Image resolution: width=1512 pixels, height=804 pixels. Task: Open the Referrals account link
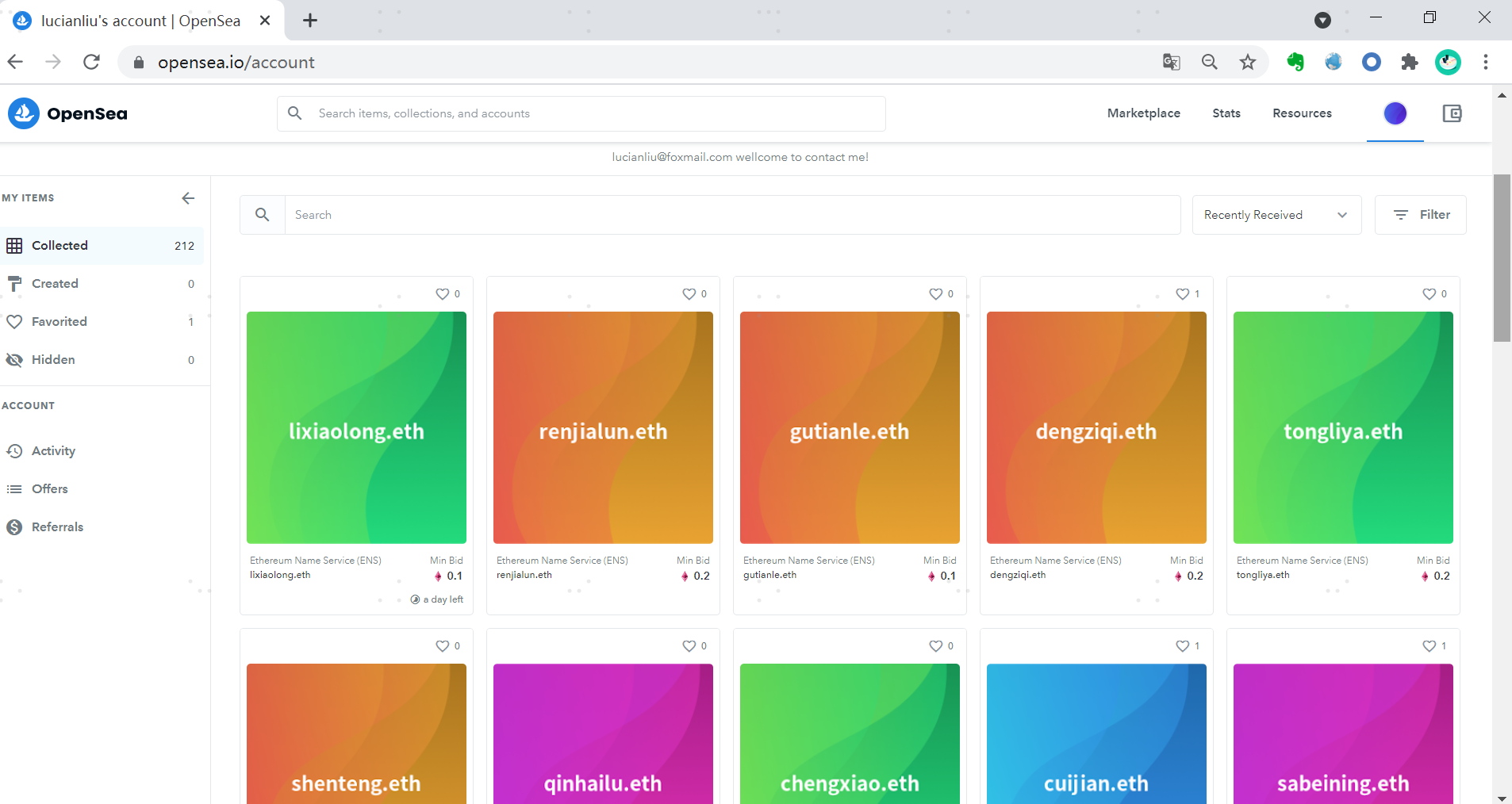click(x=57, y=526)
